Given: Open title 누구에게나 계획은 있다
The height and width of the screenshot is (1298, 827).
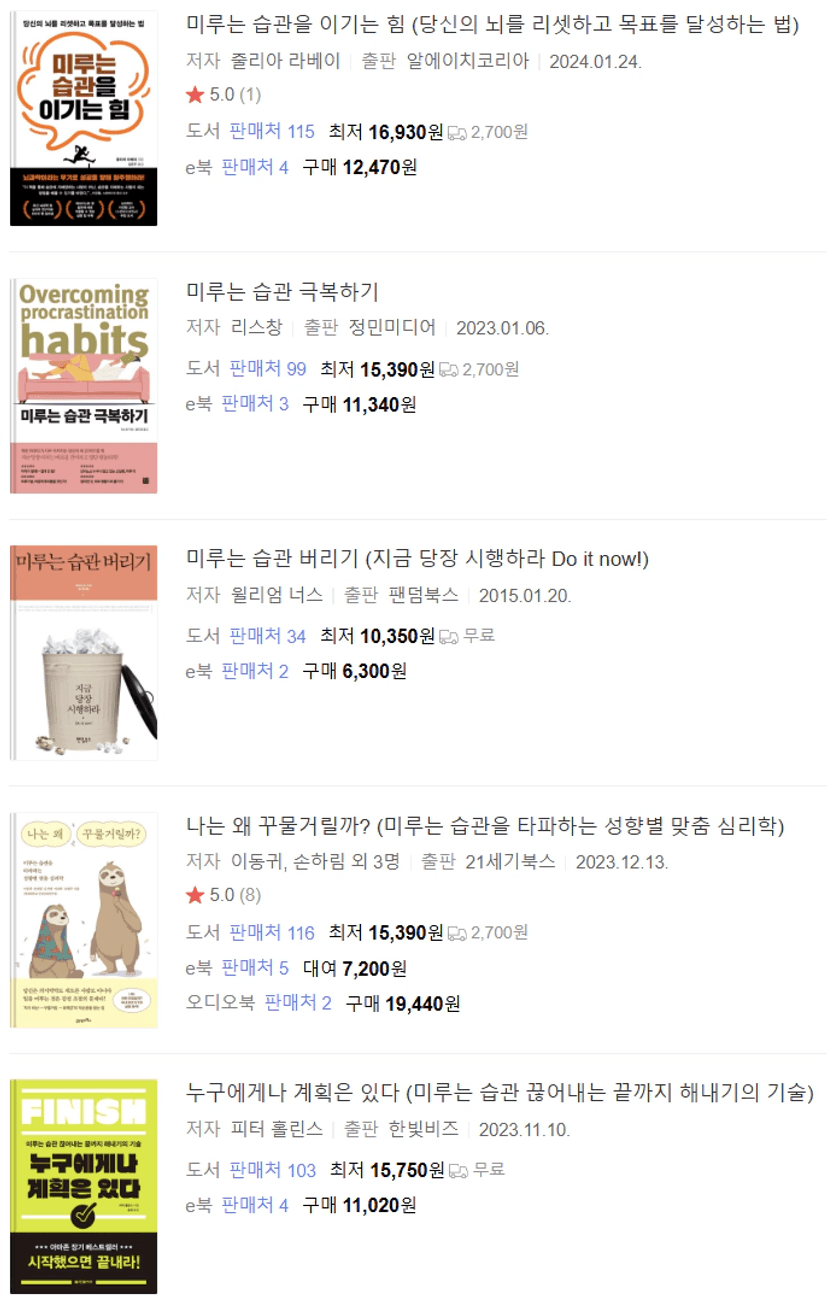Looking at the screenshot, I should tap(294, 1092).
